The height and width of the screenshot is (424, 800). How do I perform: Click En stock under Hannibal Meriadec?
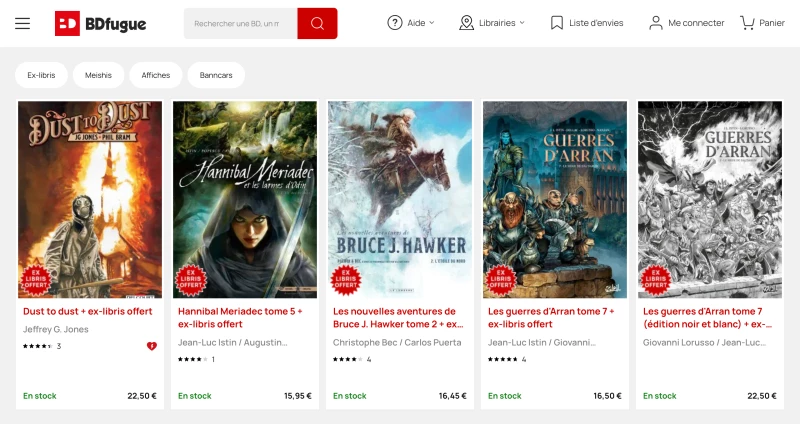click(x=195, y=396)
